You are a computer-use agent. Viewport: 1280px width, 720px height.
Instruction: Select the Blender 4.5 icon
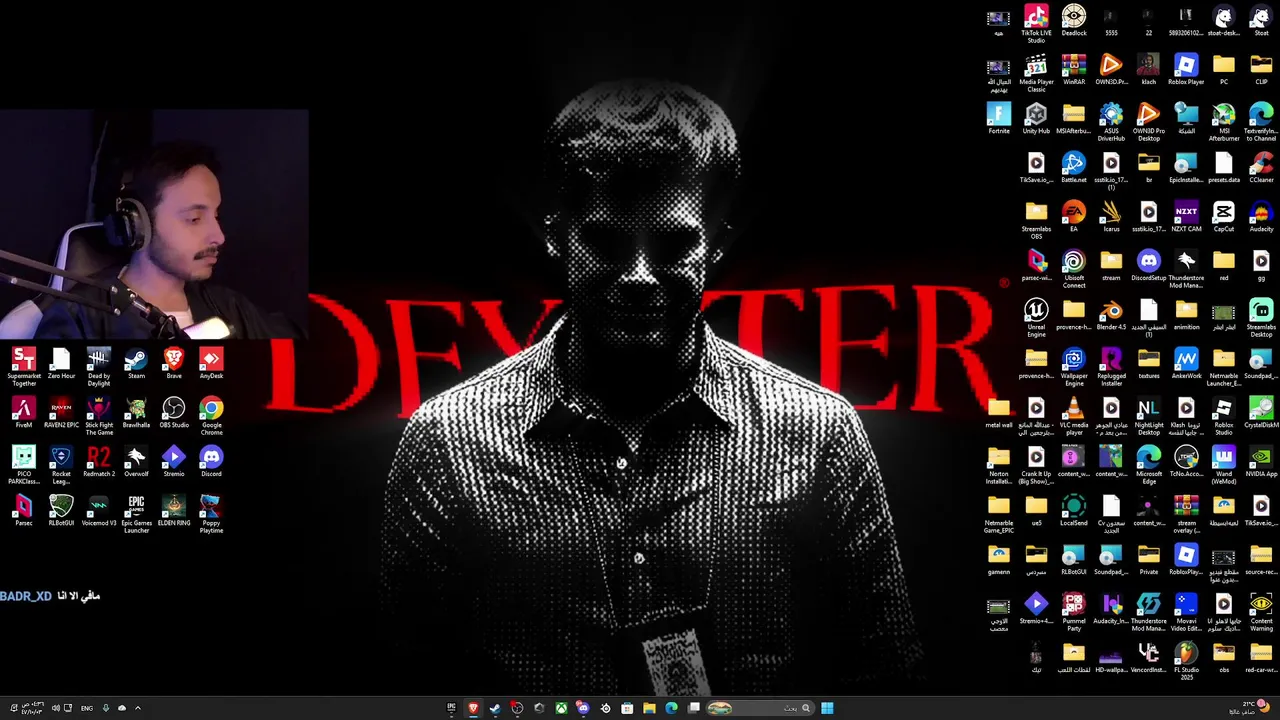(x=1111, y=315)
